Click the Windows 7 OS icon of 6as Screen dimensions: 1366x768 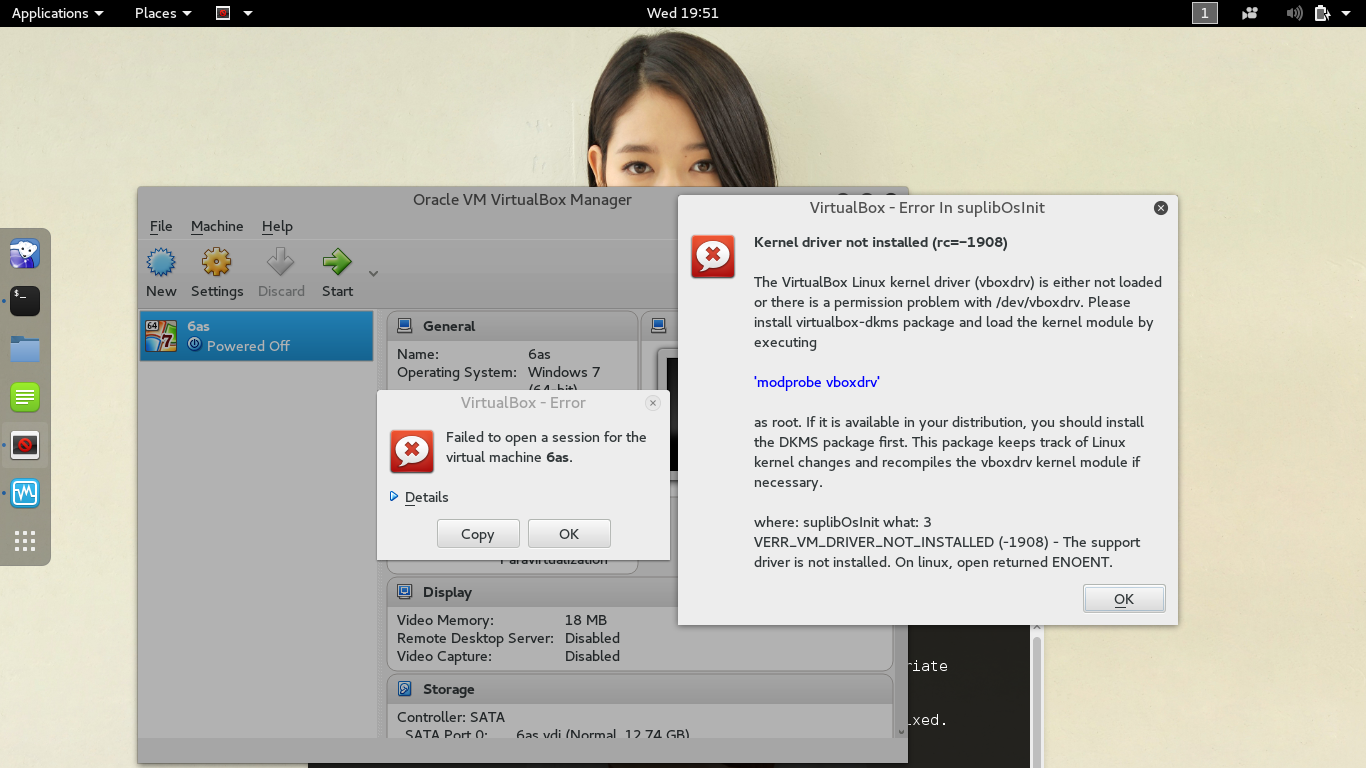point(161,336)
